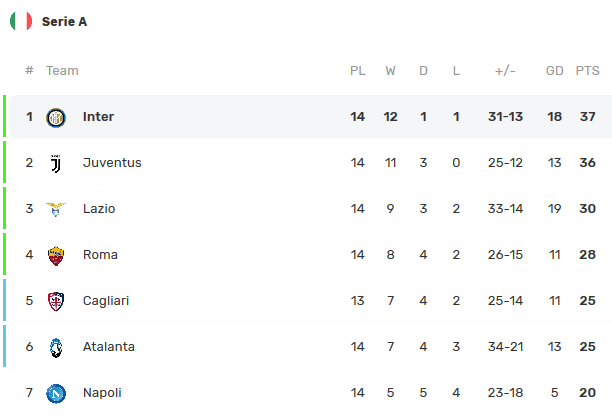Click the Cagliari club crest
Image resolution: width=612 pixels, height=417 pixels.
tap(56, 301)
